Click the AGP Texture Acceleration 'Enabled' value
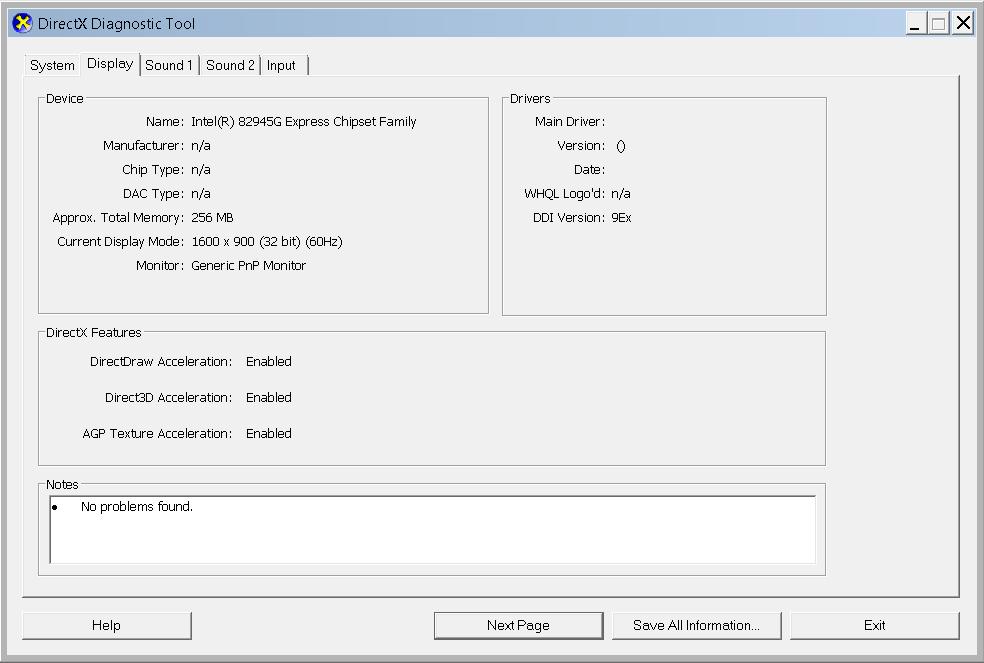Image resolution: width=984 pixels, height=663 pixels. pos(269,433)
